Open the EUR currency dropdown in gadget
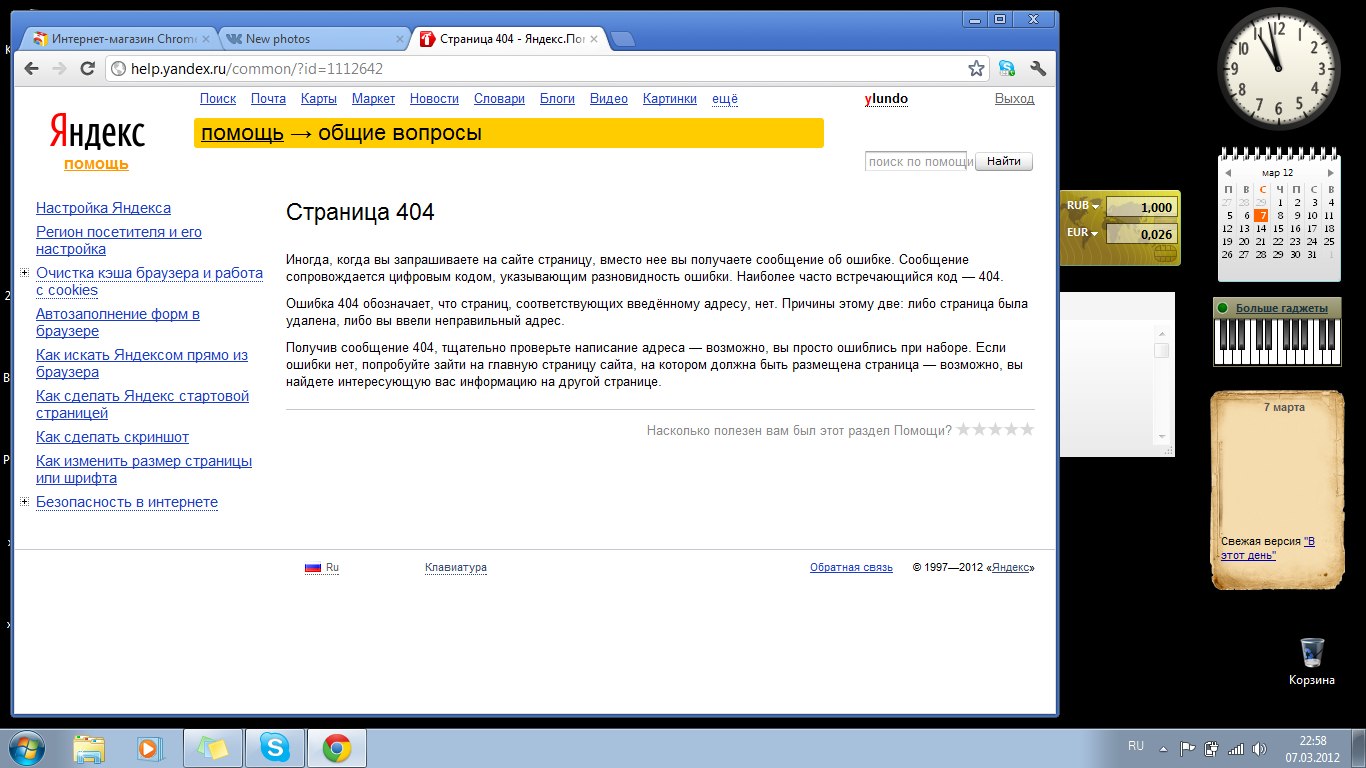The image size is (1366, 768). (1094, 233)
